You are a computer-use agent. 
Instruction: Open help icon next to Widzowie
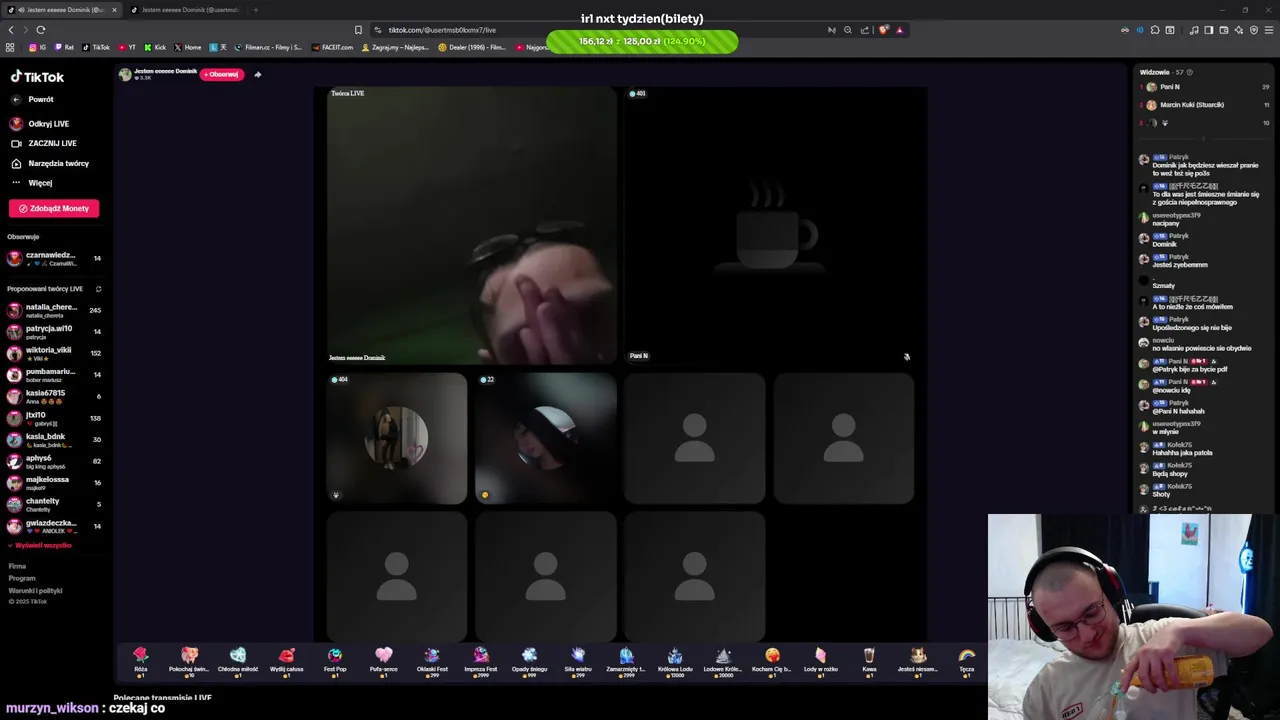pyautogui.click(x=1189, y=72)
